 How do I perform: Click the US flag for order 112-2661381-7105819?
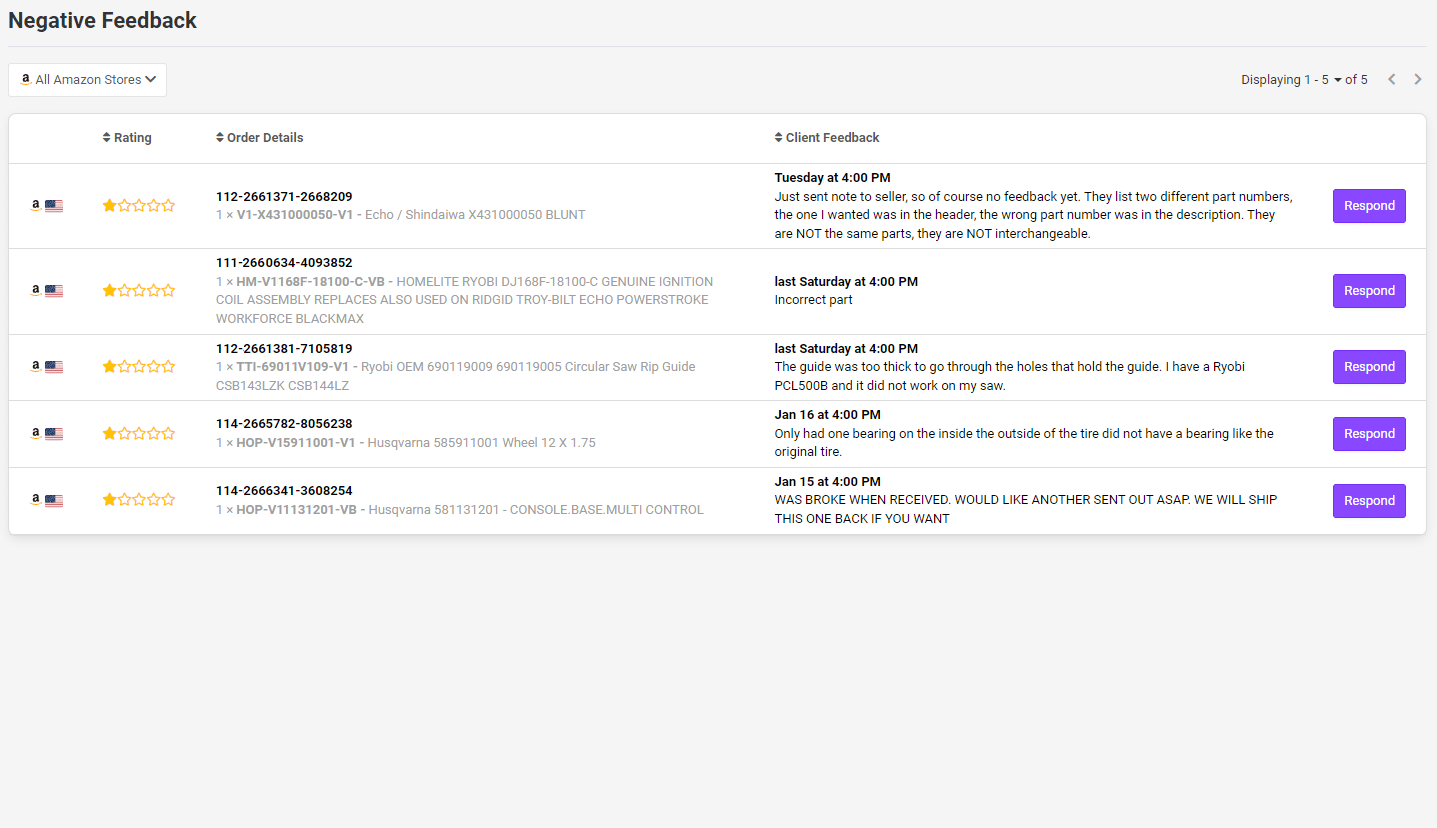54,367
